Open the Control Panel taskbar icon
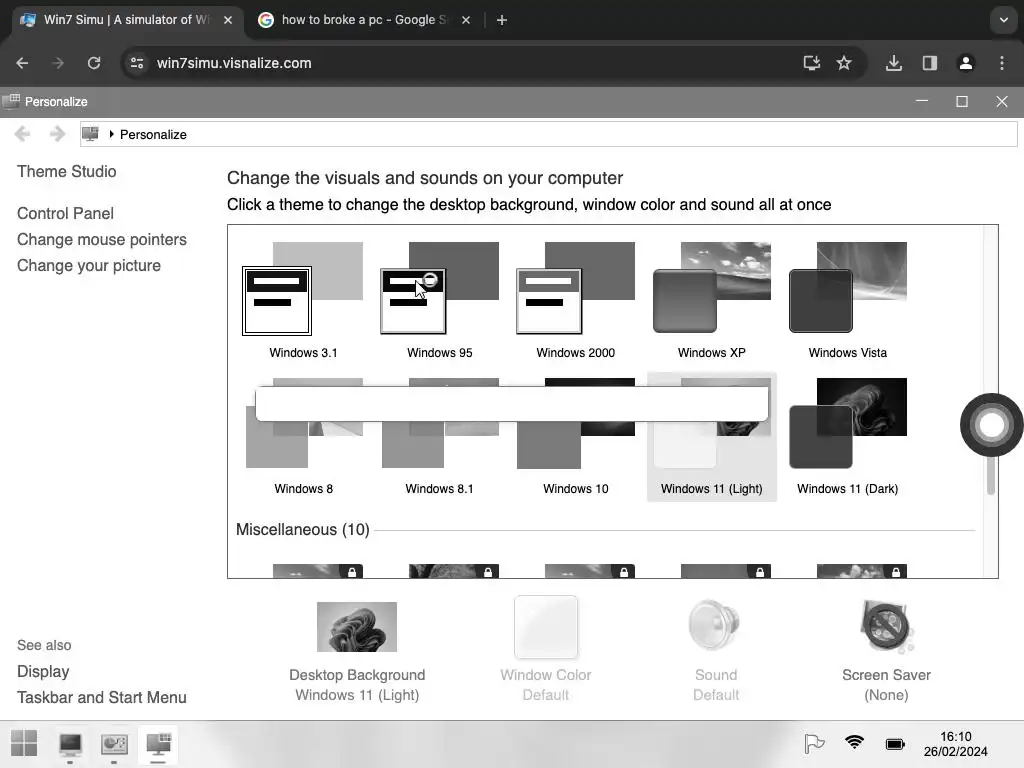The width and height of the screenshot is (1024, 768). (114, 744)
